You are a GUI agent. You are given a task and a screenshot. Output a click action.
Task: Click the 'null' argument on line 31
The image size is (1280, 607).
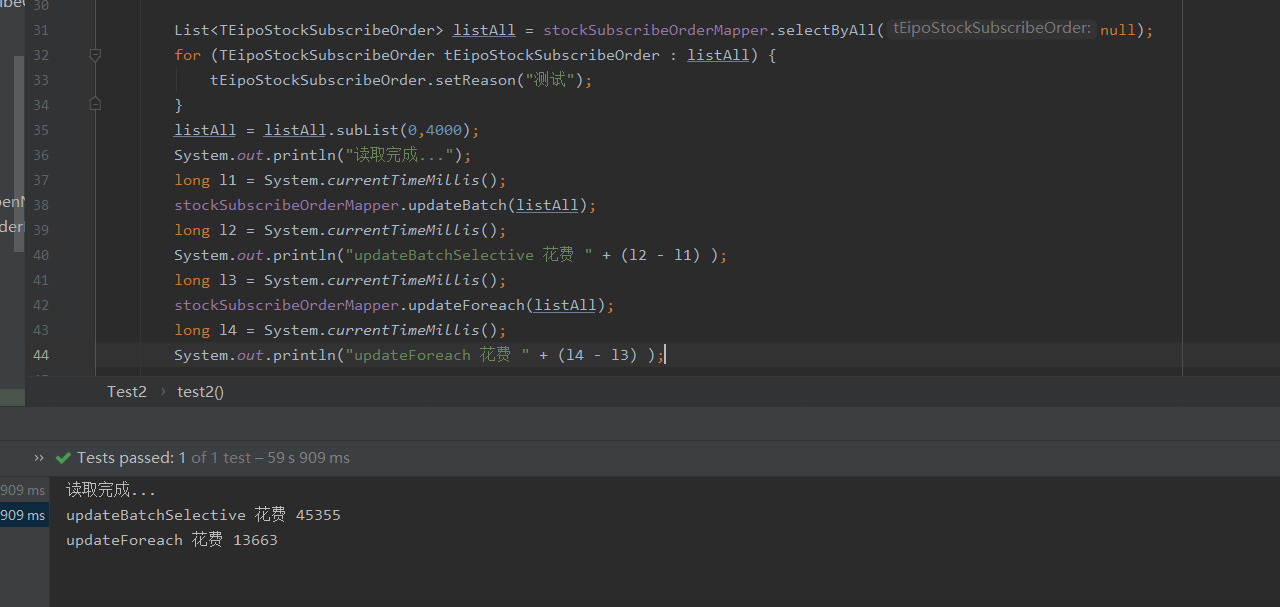point(1118,30)
